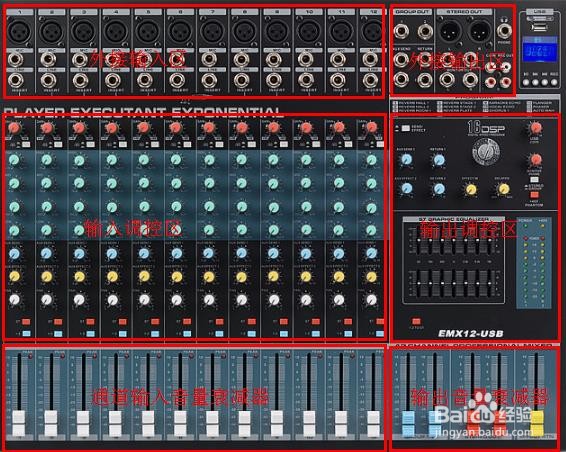566x452 pixels.
Task: Click the blue Return 1 knob
Action: click(x=438, y=159)
